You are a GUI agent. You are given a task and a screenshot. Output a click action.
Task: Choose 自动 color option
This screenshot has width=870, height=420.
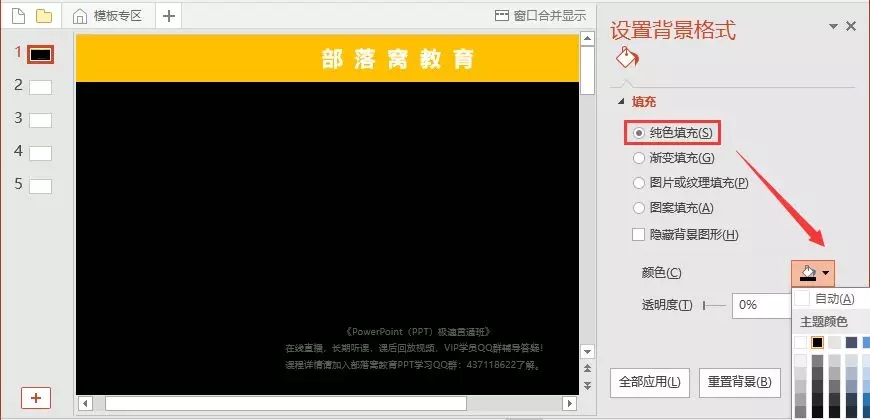[830, 298]
